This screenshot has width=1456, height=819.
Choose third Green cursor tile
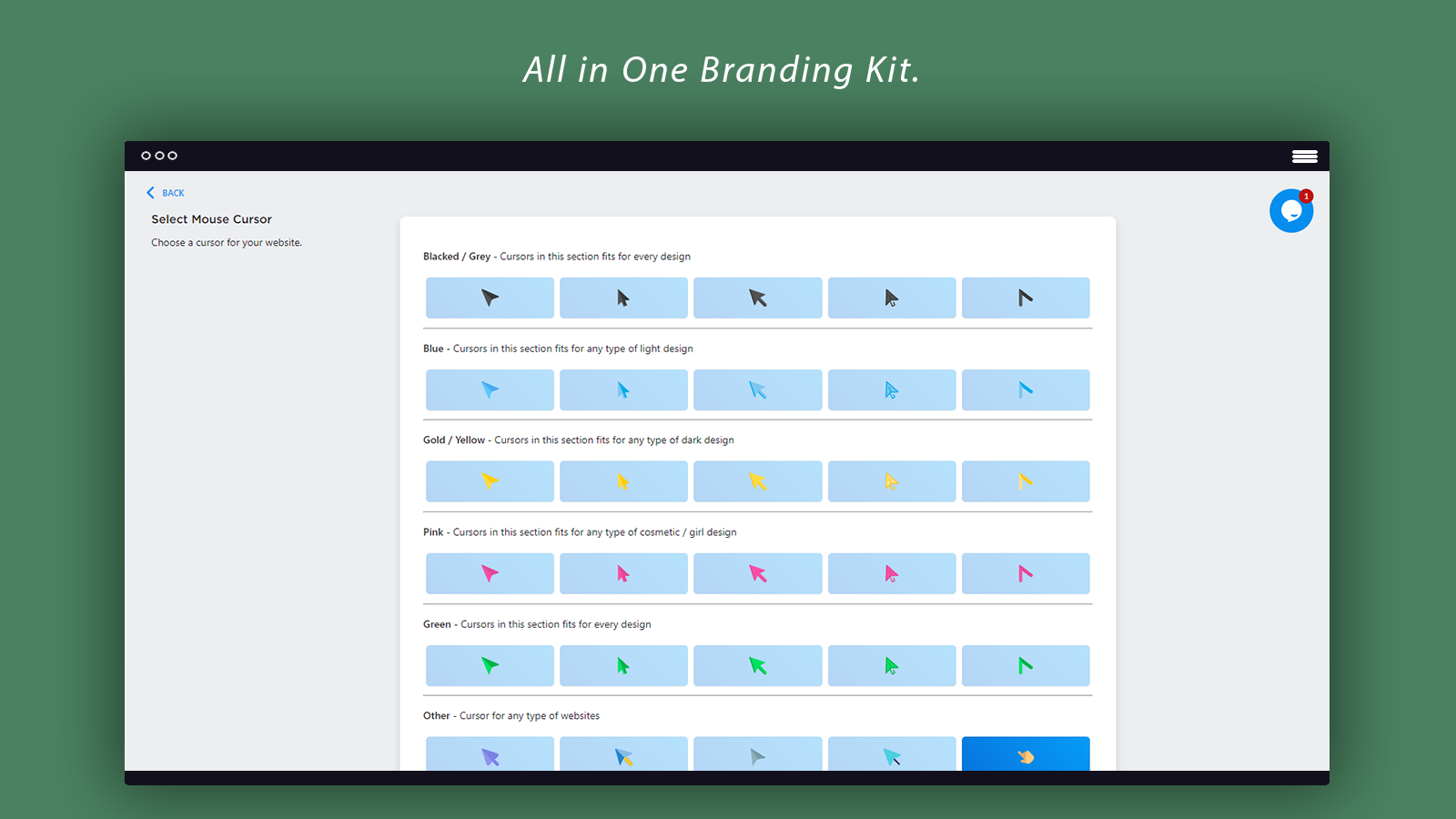[758, 665]
